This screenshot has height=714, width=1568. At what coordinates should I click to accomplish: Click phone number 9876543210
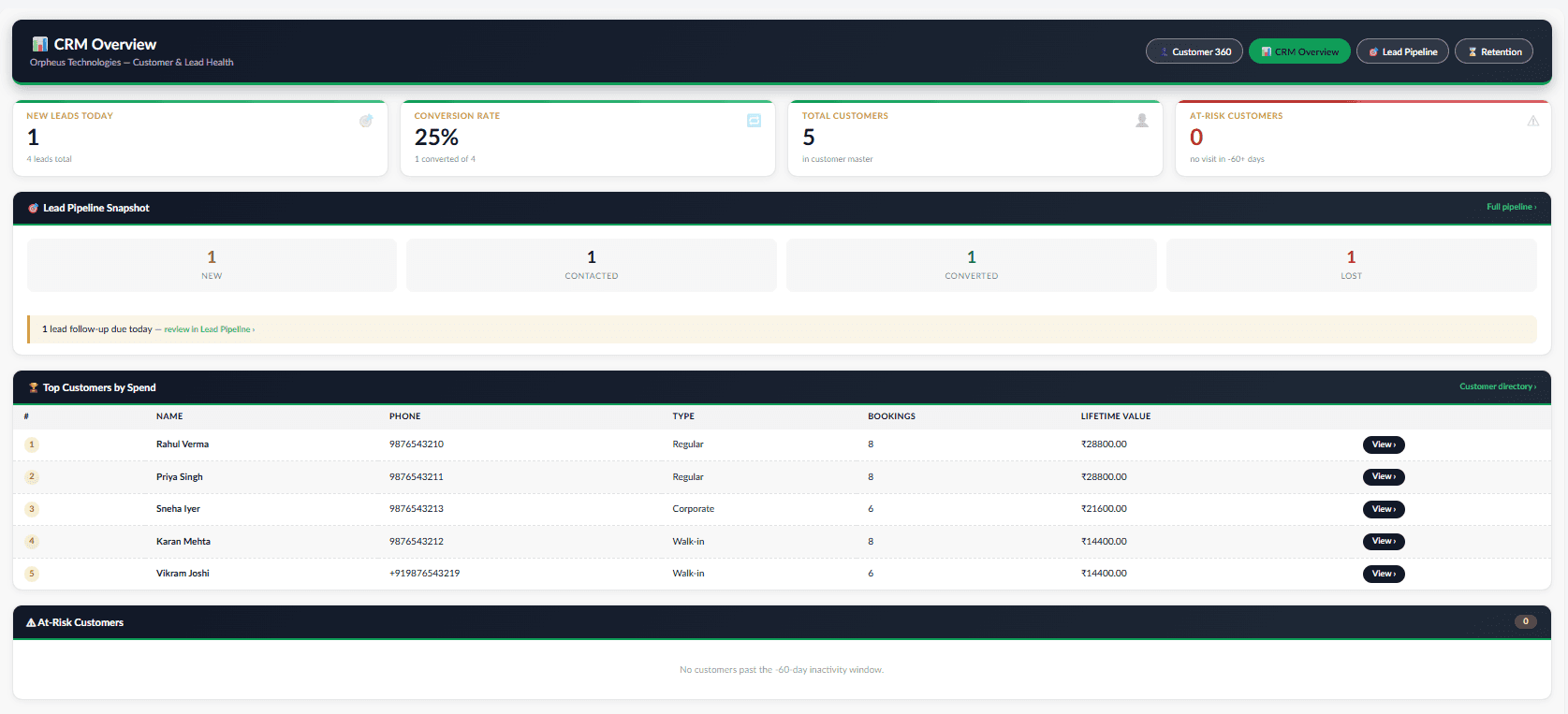(417, 444)
